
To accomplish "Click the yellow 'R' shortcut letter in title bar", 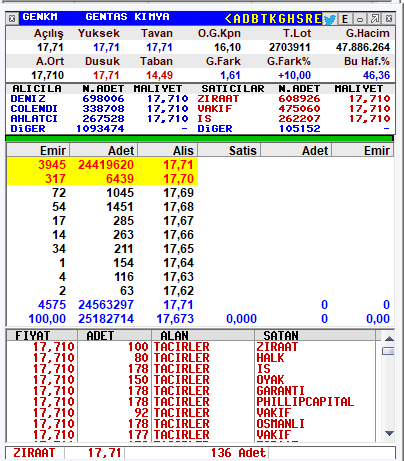I will 308,19.
